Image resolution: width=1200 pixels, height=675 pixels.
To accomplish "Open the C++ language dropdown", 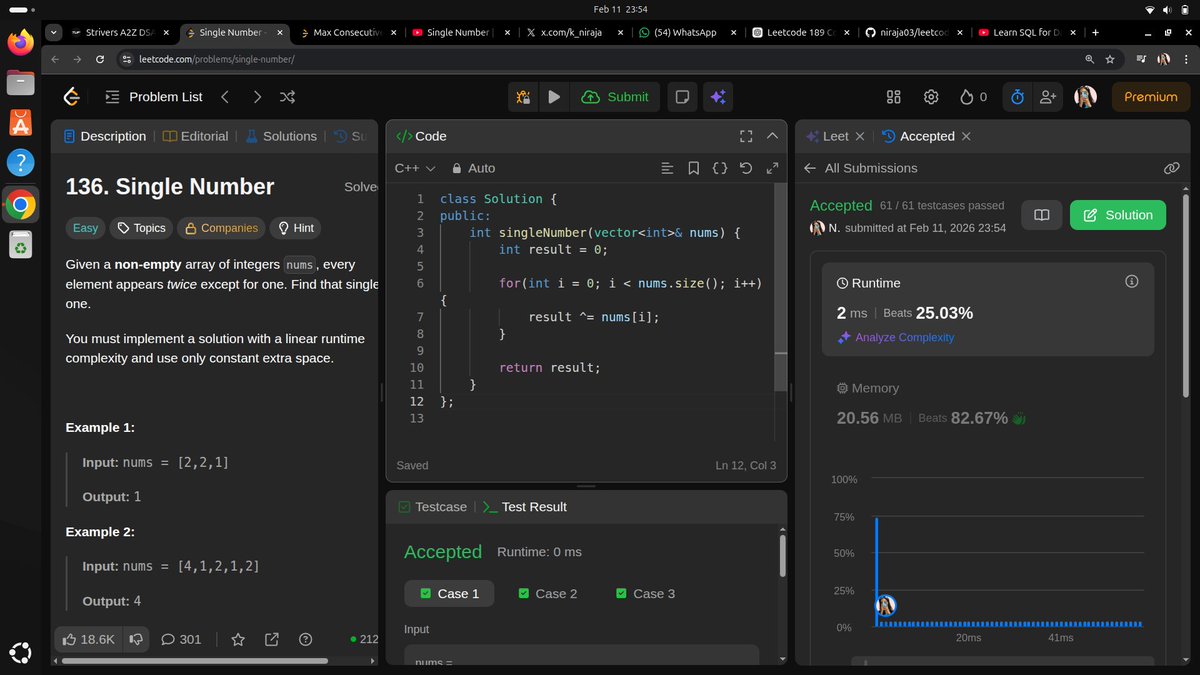I will click(x=415, y=168).
